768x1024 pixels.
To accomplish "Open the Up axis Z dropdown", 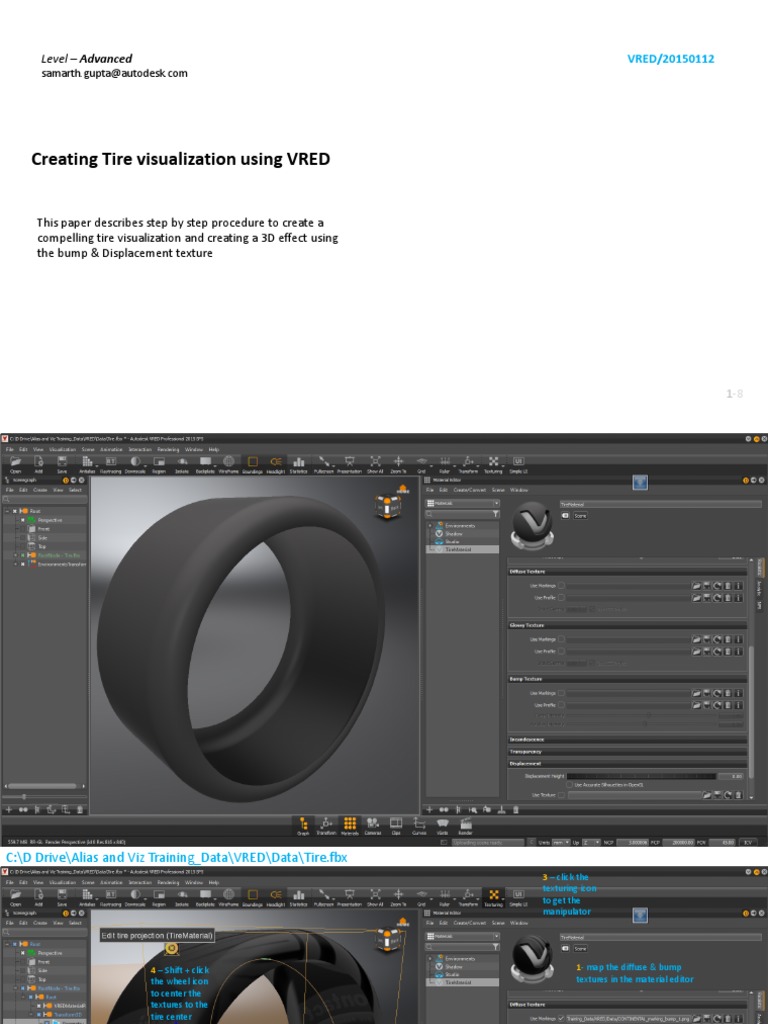I will [591, 842].
